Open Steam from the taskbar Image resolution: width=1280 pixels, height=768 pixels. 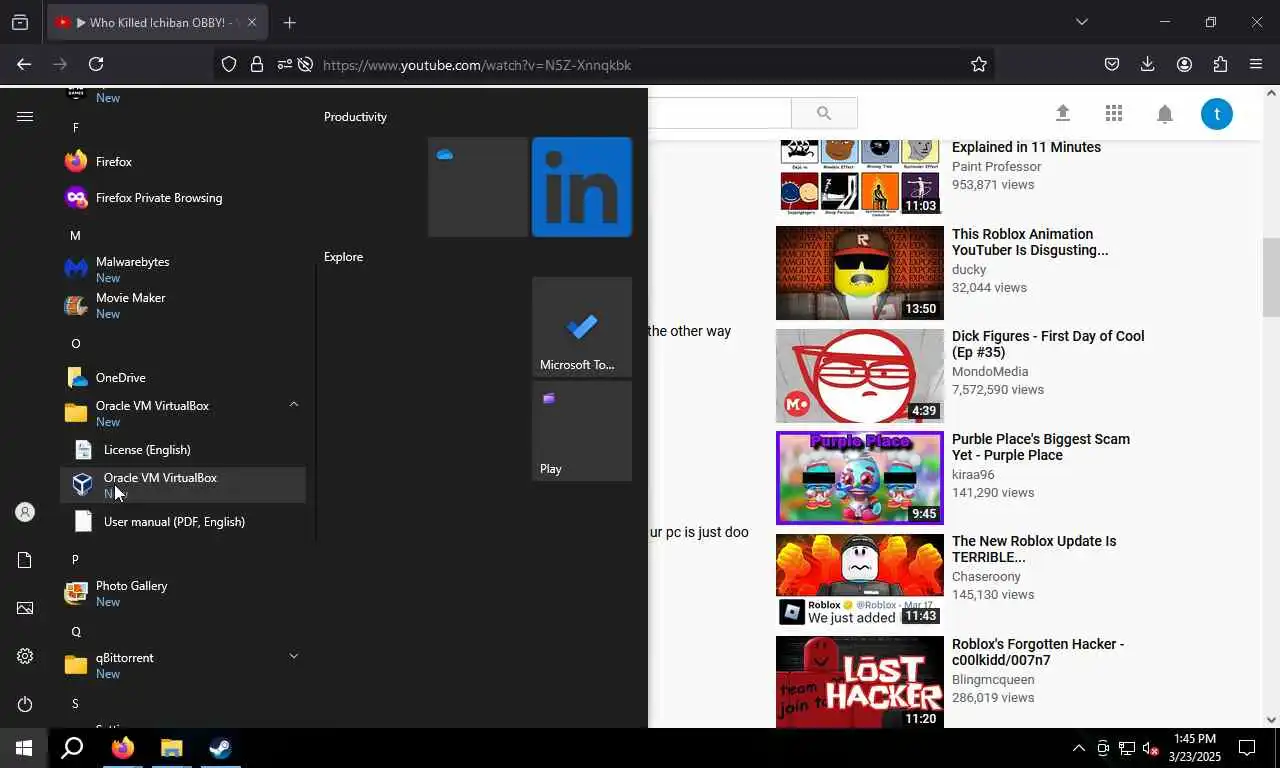click(221, 748)
